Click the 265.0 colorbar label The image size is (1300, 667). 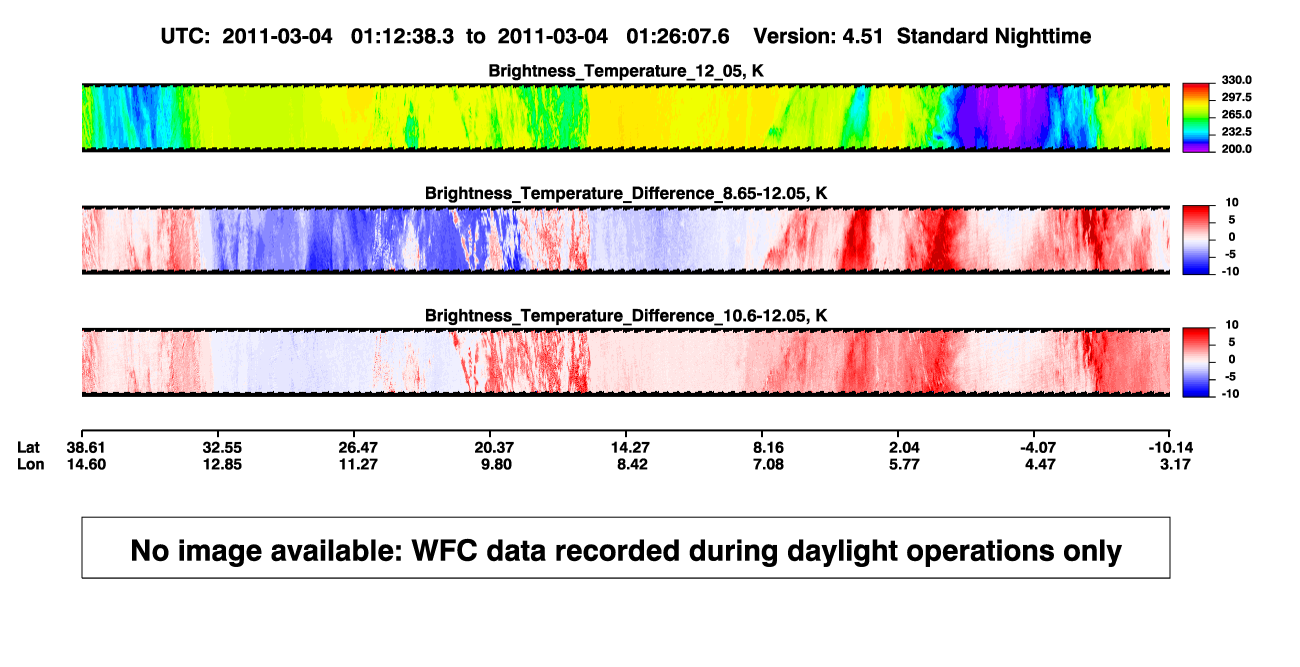(1236, 114)
